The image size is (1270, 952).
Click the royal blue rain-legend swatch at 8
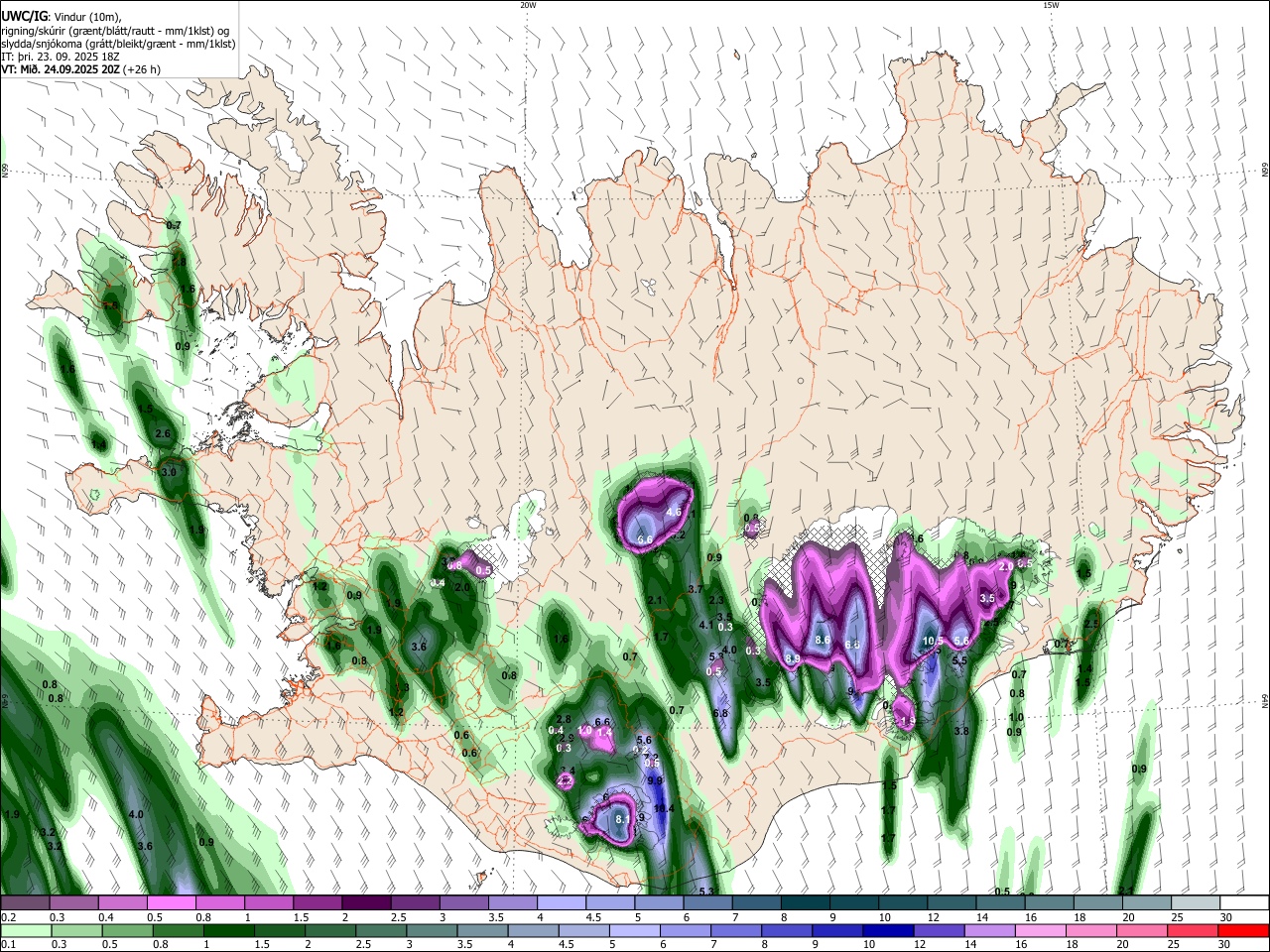[788, 930]
